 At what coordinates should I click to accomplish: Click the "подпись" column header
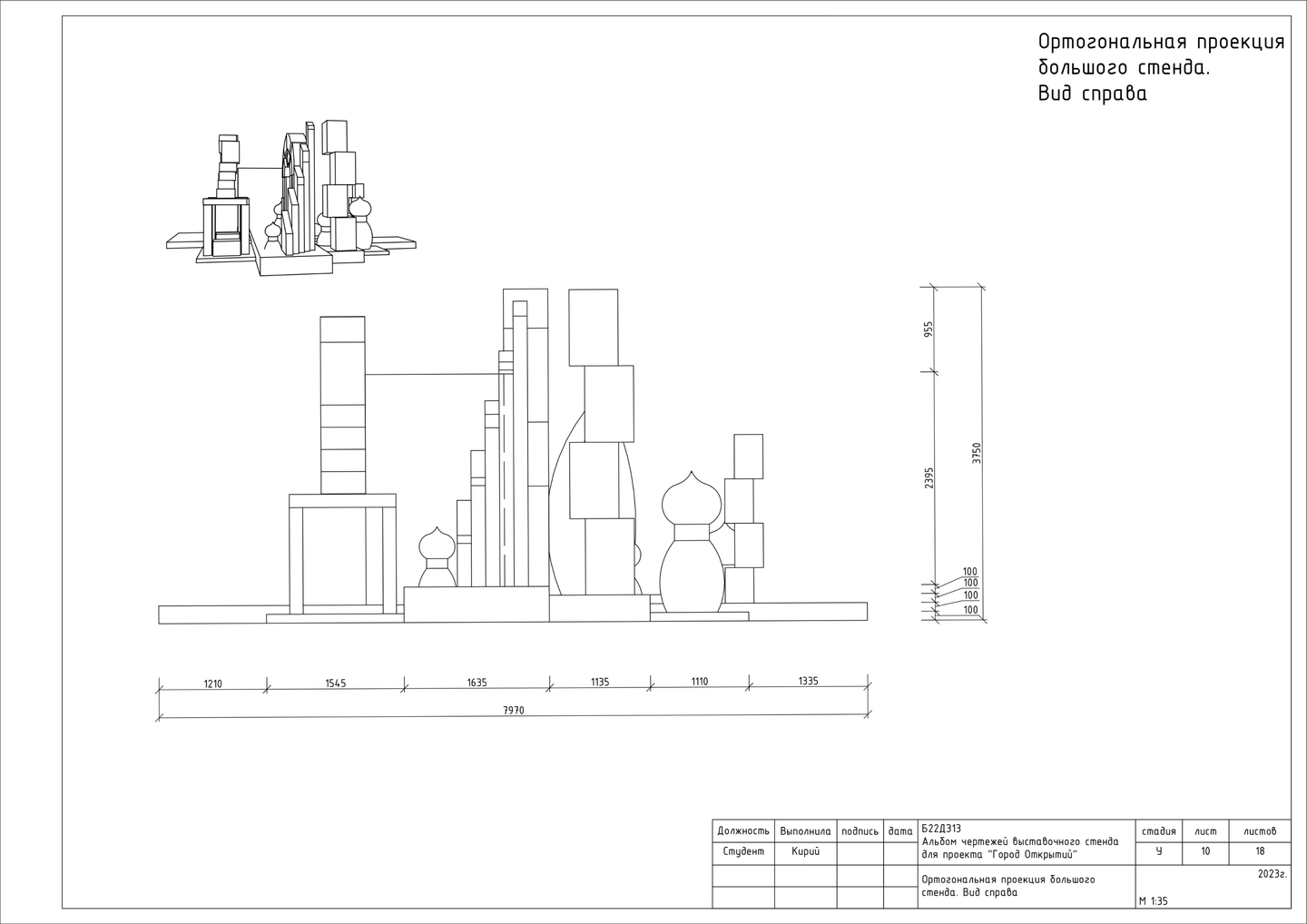(x=860, y=831)
